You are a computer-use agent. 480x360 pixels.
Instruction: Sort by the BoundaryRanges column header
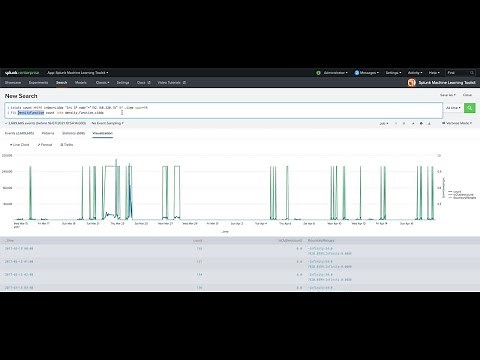point(321,240)
